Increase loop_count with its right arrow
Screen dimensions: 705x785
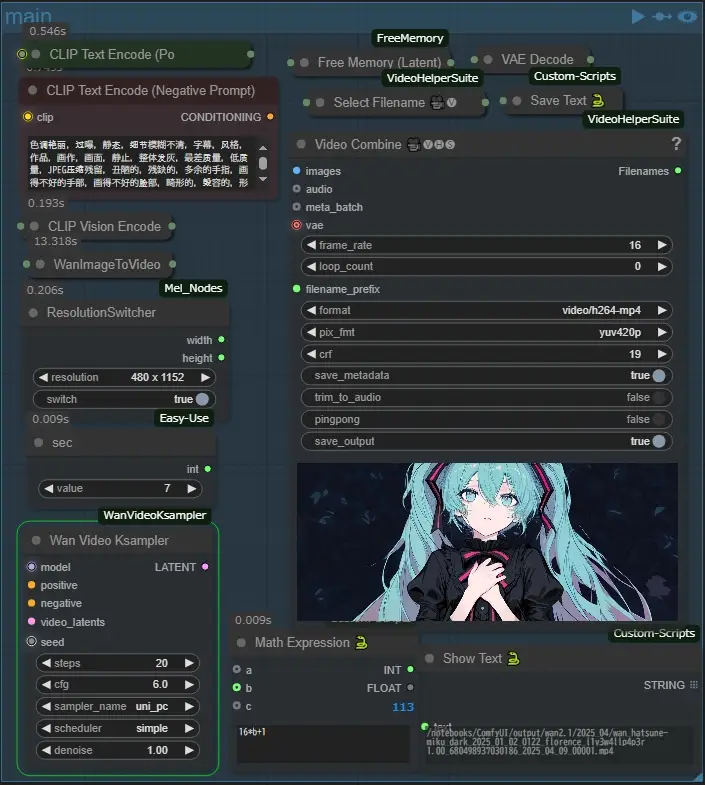(x=662, y=266)
